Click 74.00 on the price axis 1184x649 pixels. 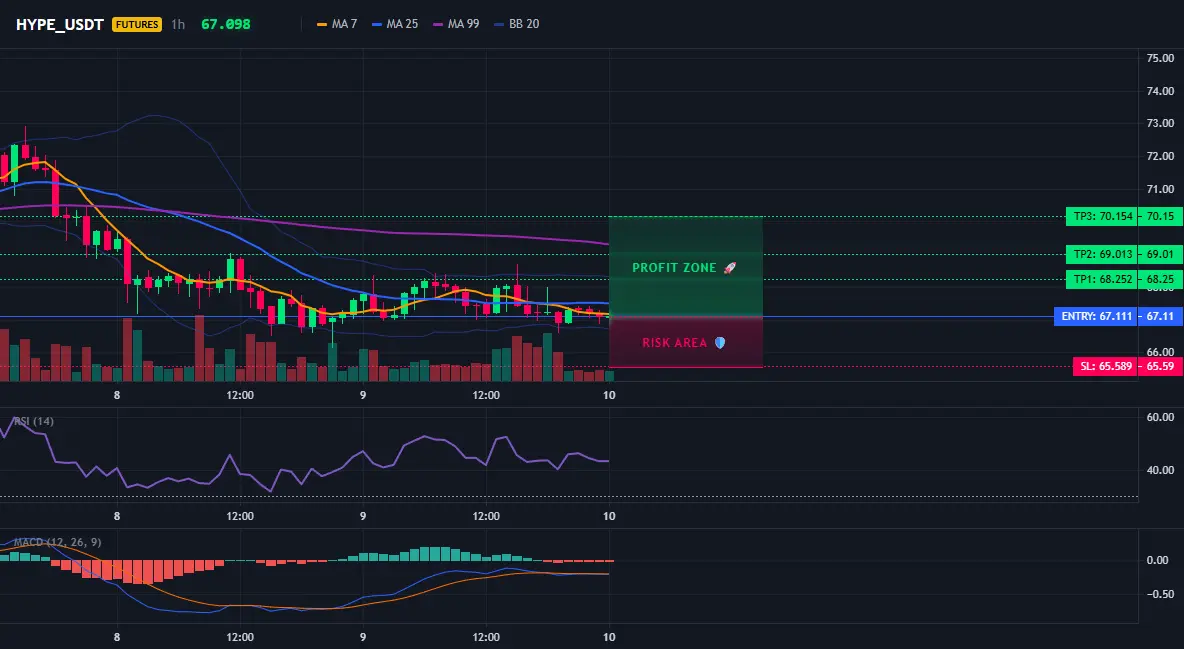point(1160,91)
